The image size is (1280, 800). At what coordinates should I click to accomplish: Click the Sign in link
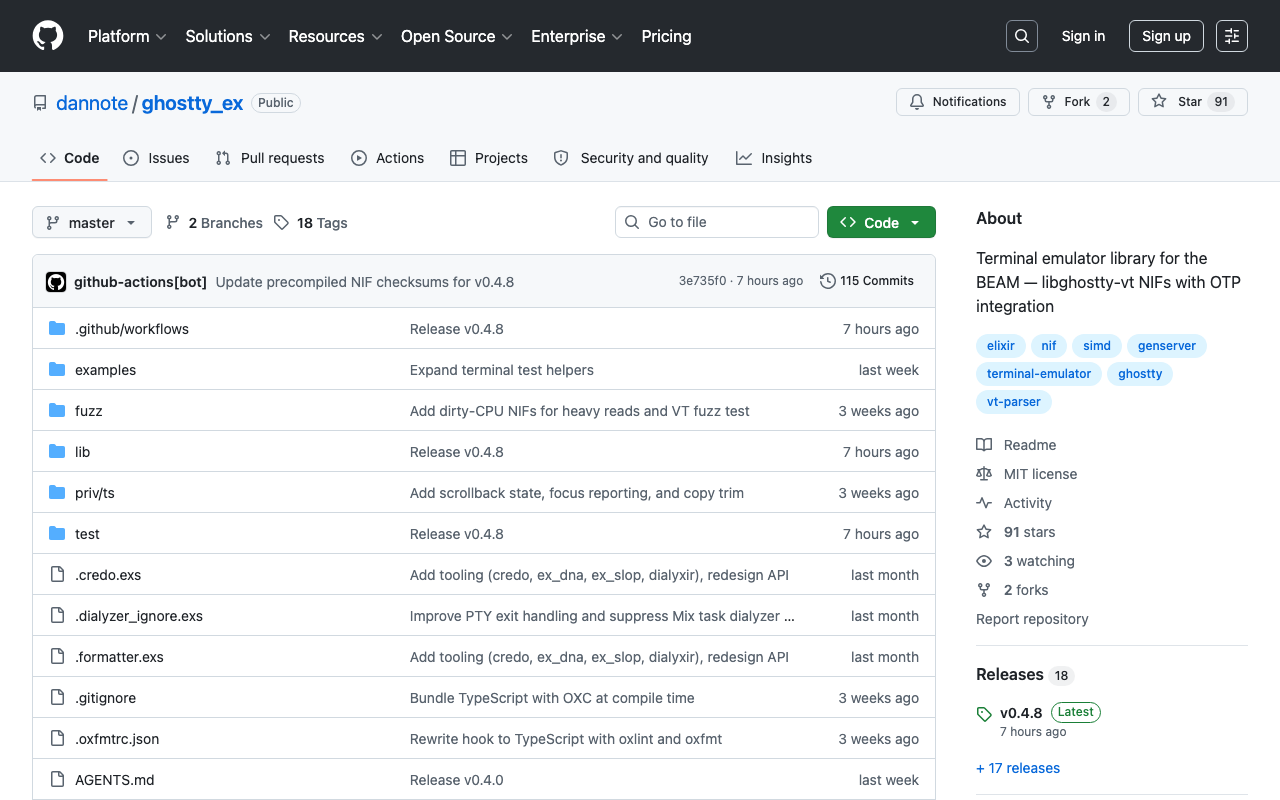[x=1083, y=36]
